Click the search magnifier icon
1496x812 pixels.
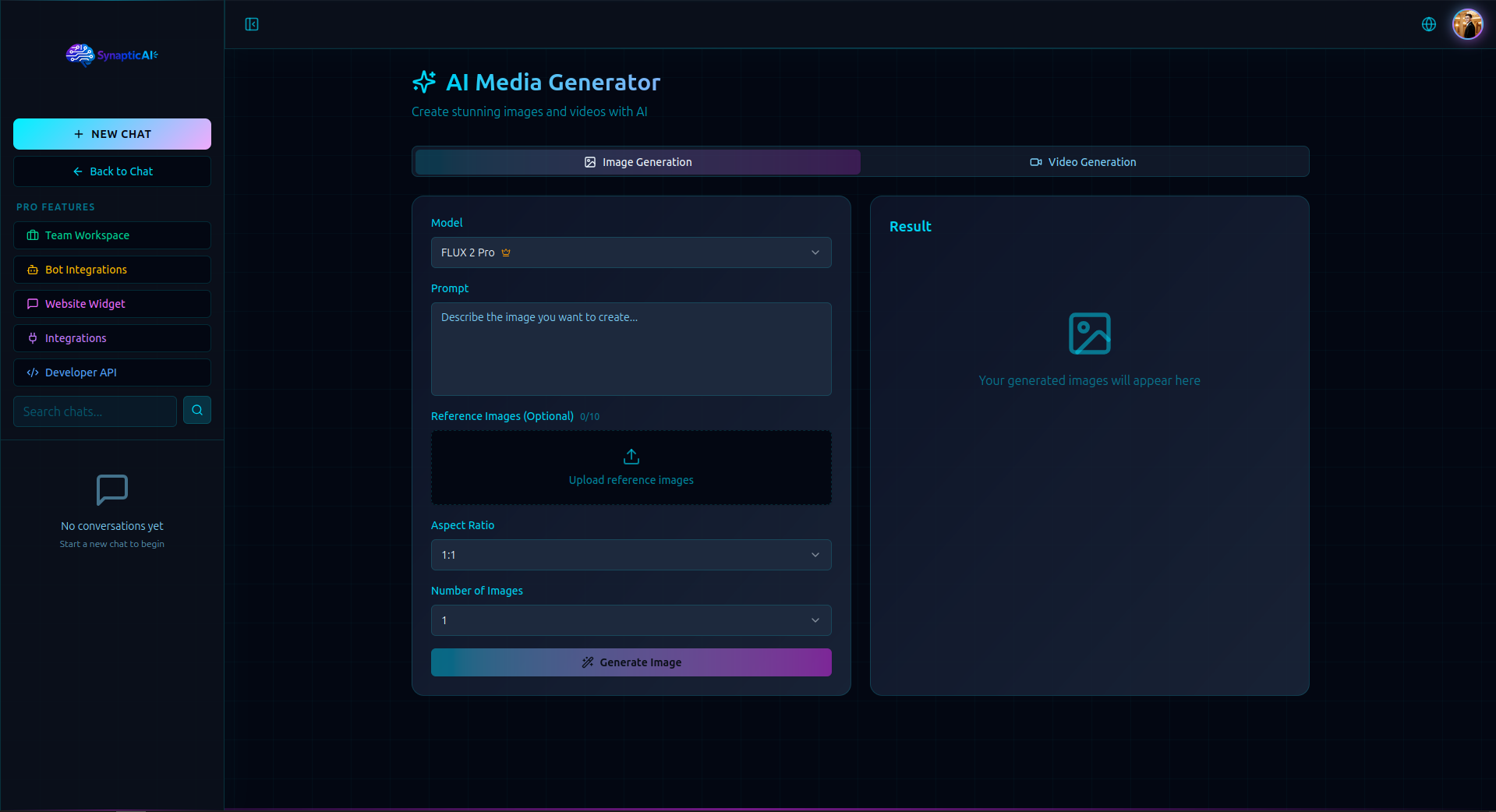point(197,410)
